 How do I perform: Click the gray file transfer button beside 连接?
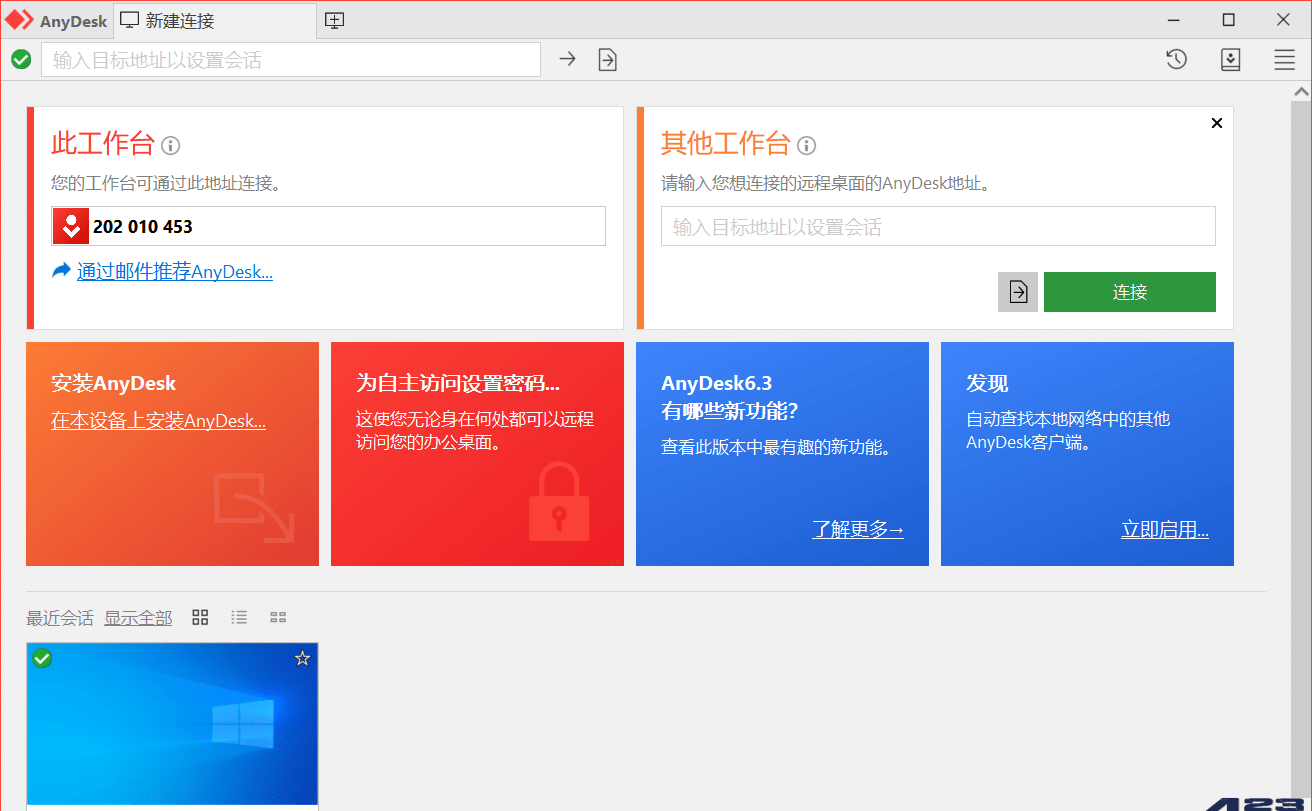coord(1018,292)
